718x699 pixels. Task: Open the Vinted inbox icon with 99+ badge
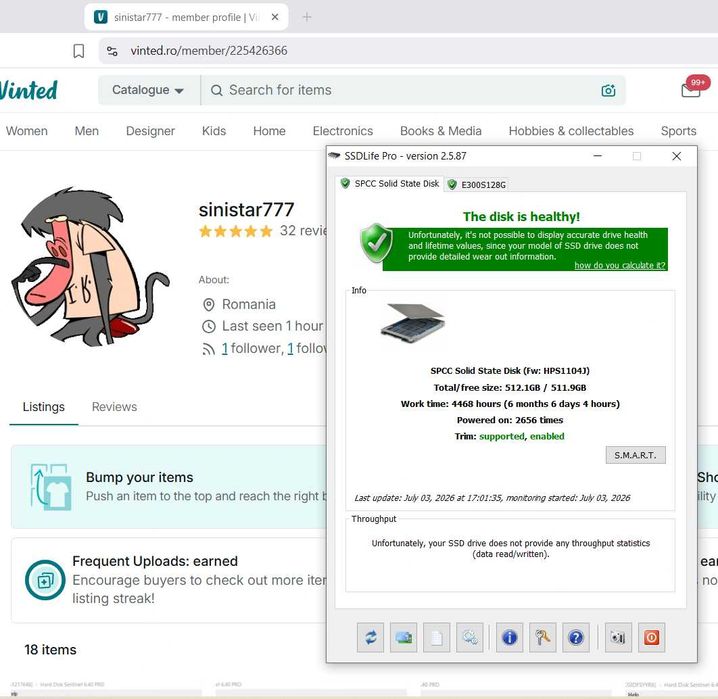pos(691,89)
